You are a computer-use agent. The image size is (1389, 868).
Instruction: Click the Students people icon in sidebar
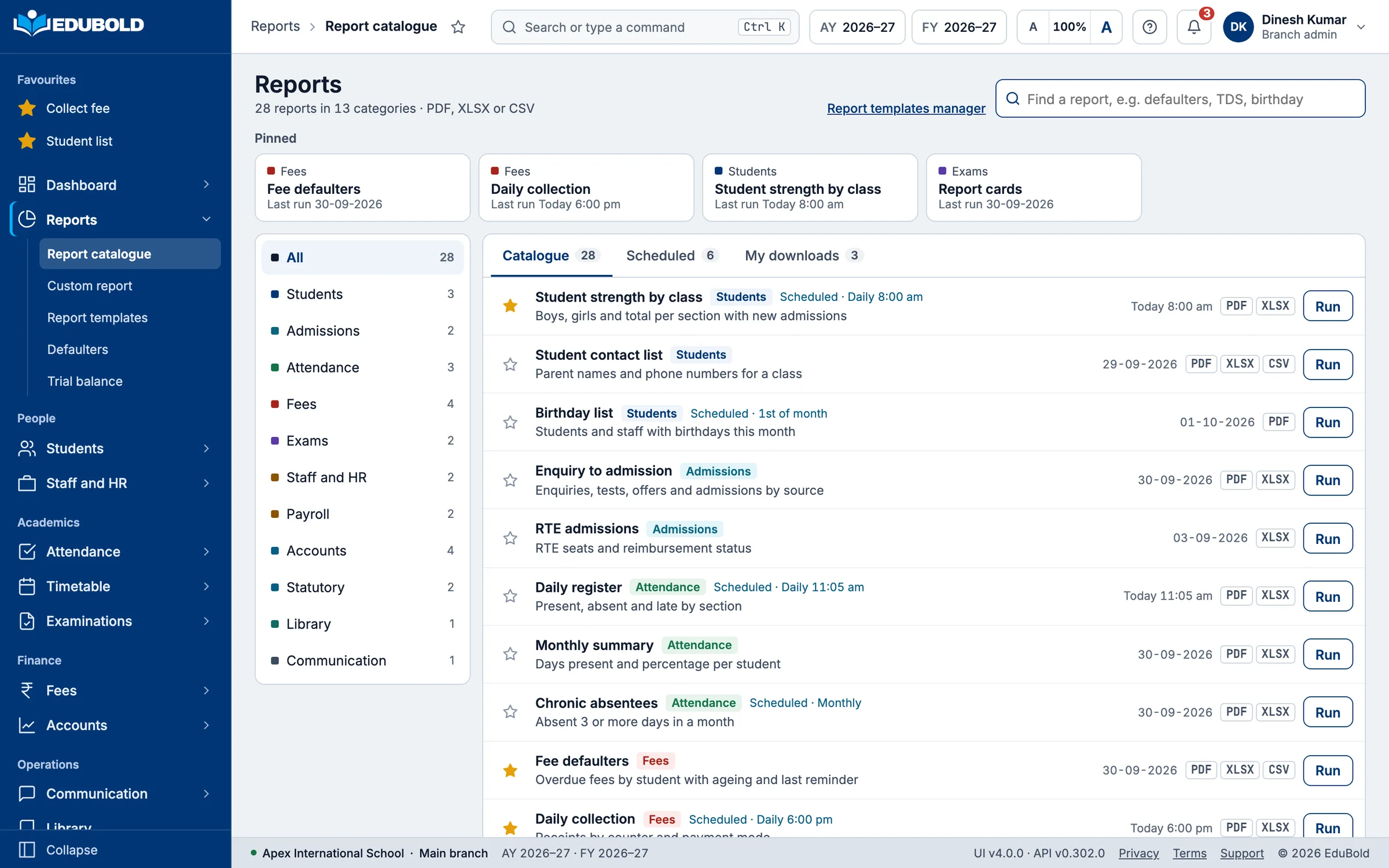[x=27, y=448]
